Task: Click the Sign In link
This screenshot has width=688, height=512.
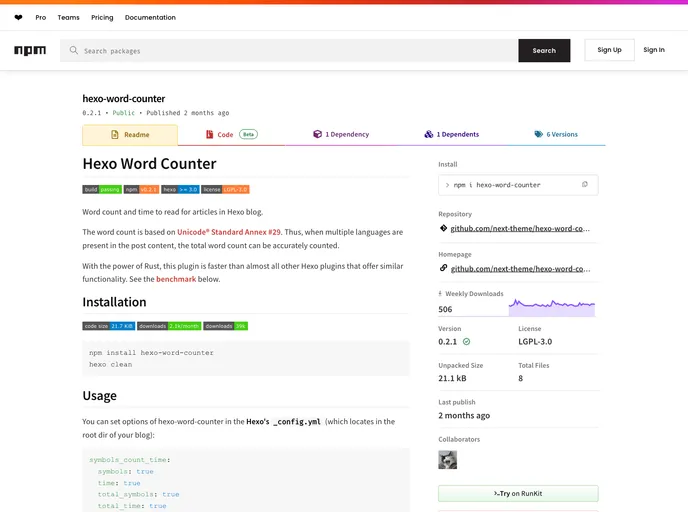Action: pyautogui.click(x=654, y=50)
